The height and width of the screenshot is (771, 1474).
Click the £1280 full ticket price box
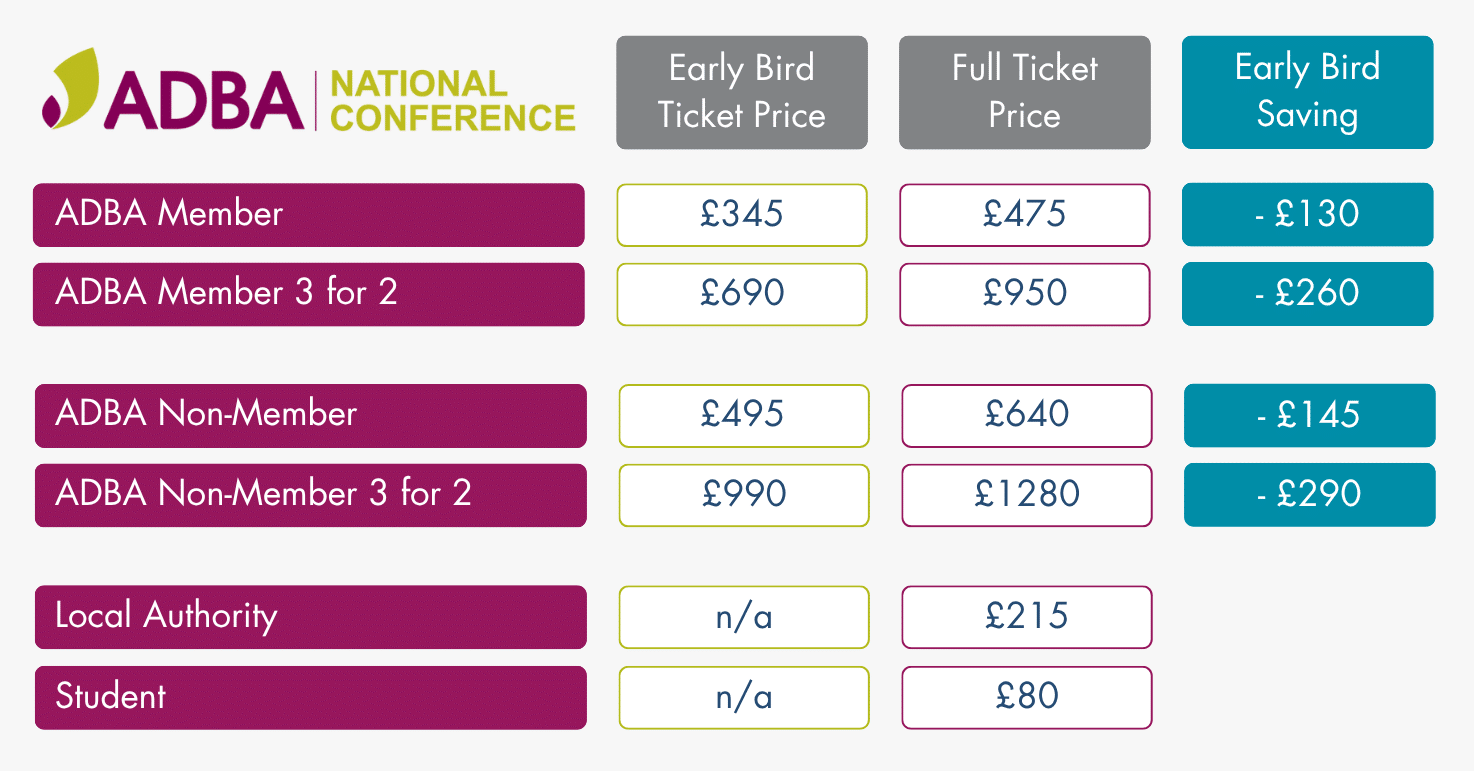pyautogui.click(x=1027, y=495)
